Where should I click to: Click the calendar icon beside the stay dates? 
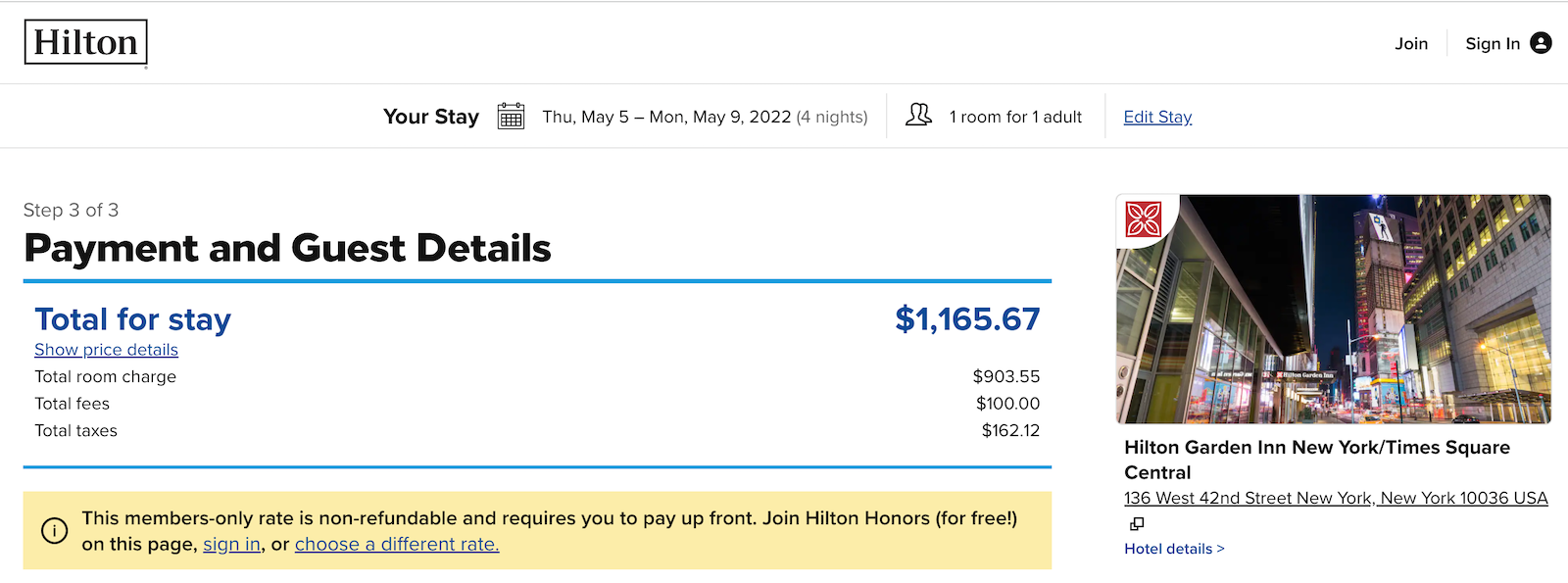pos(511,116)
